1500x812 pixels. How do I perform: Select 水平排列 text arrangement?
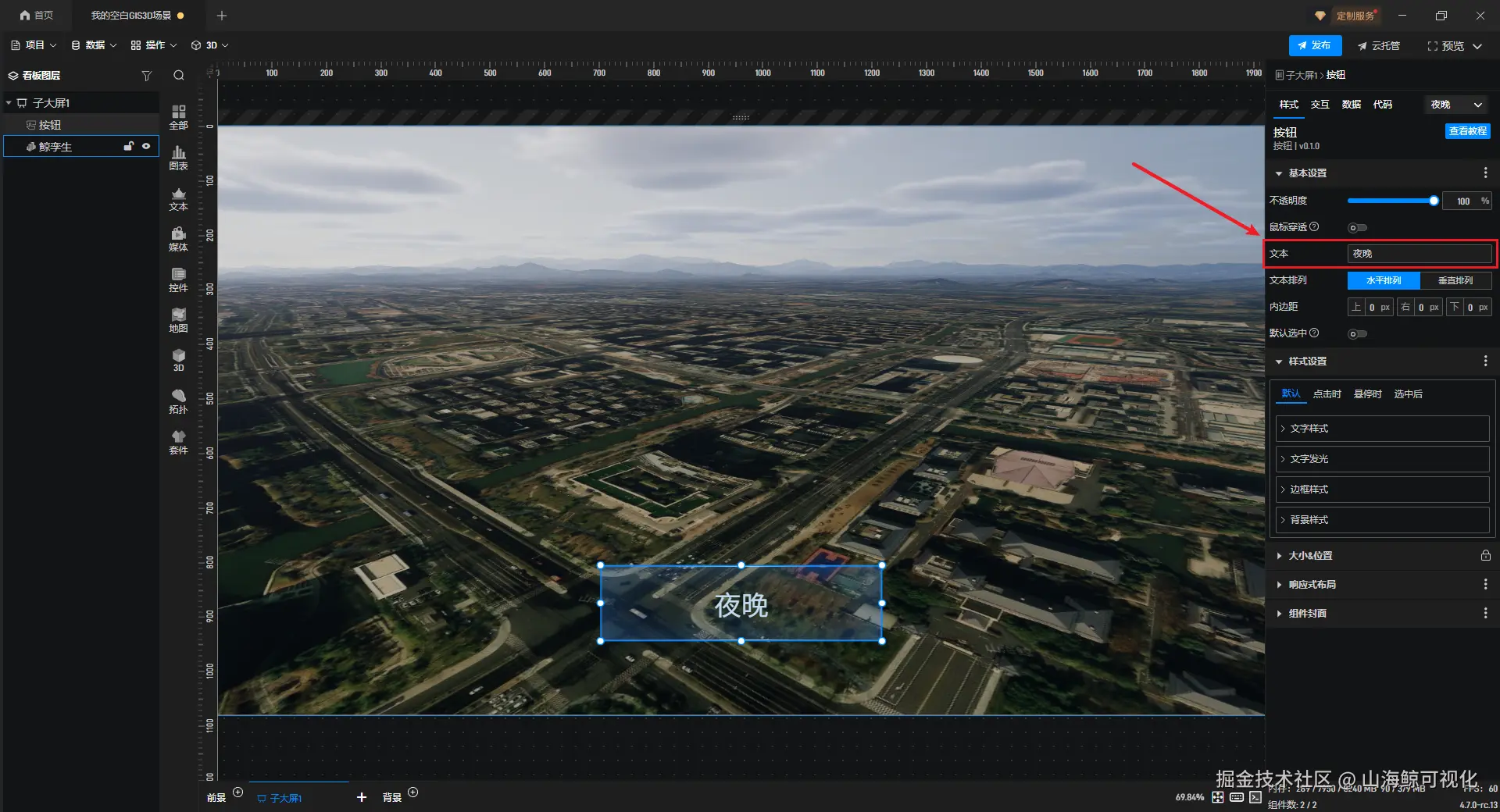coord(1383,280)
